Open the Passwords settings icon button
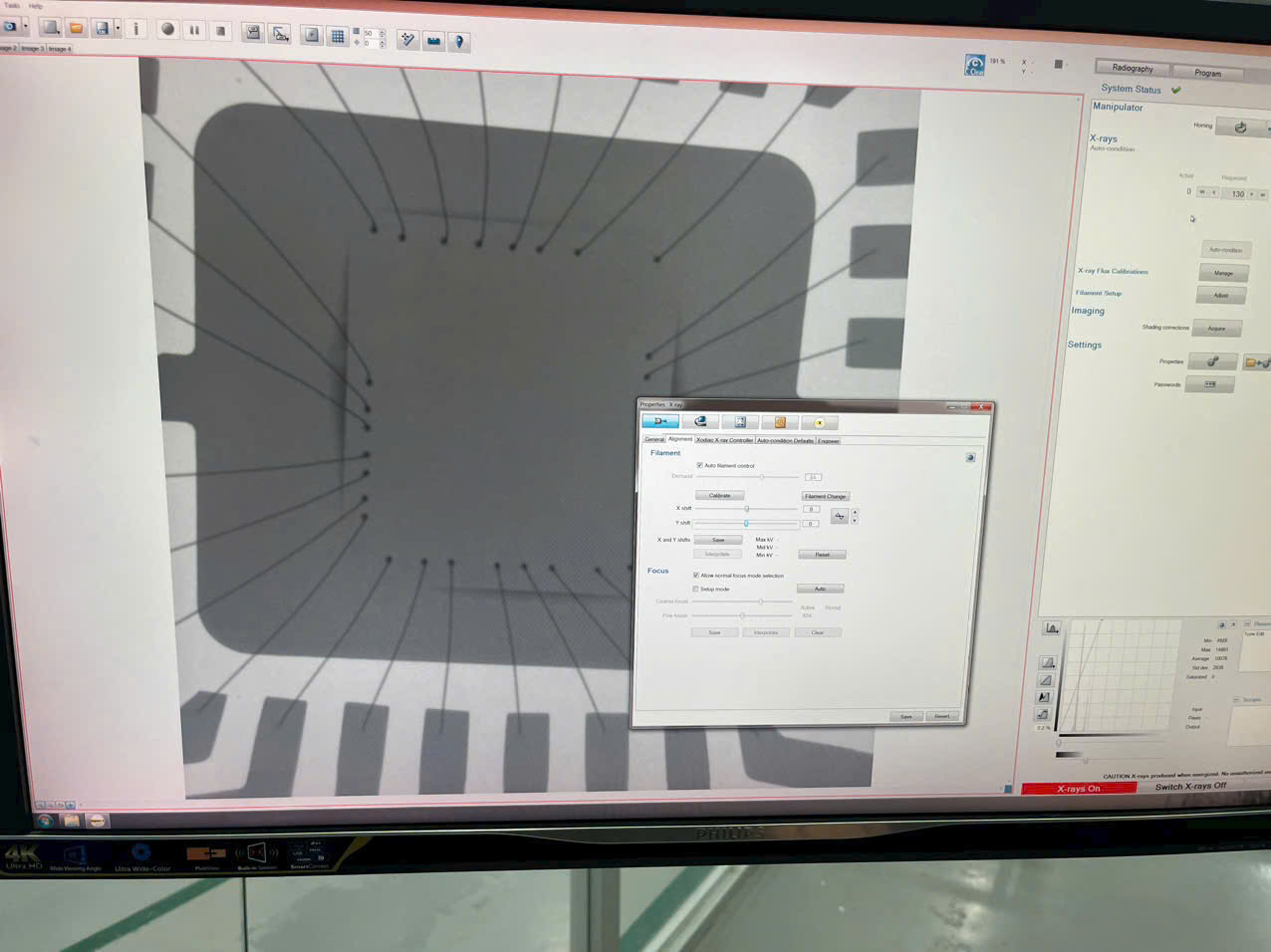 tap(1210, 384)
